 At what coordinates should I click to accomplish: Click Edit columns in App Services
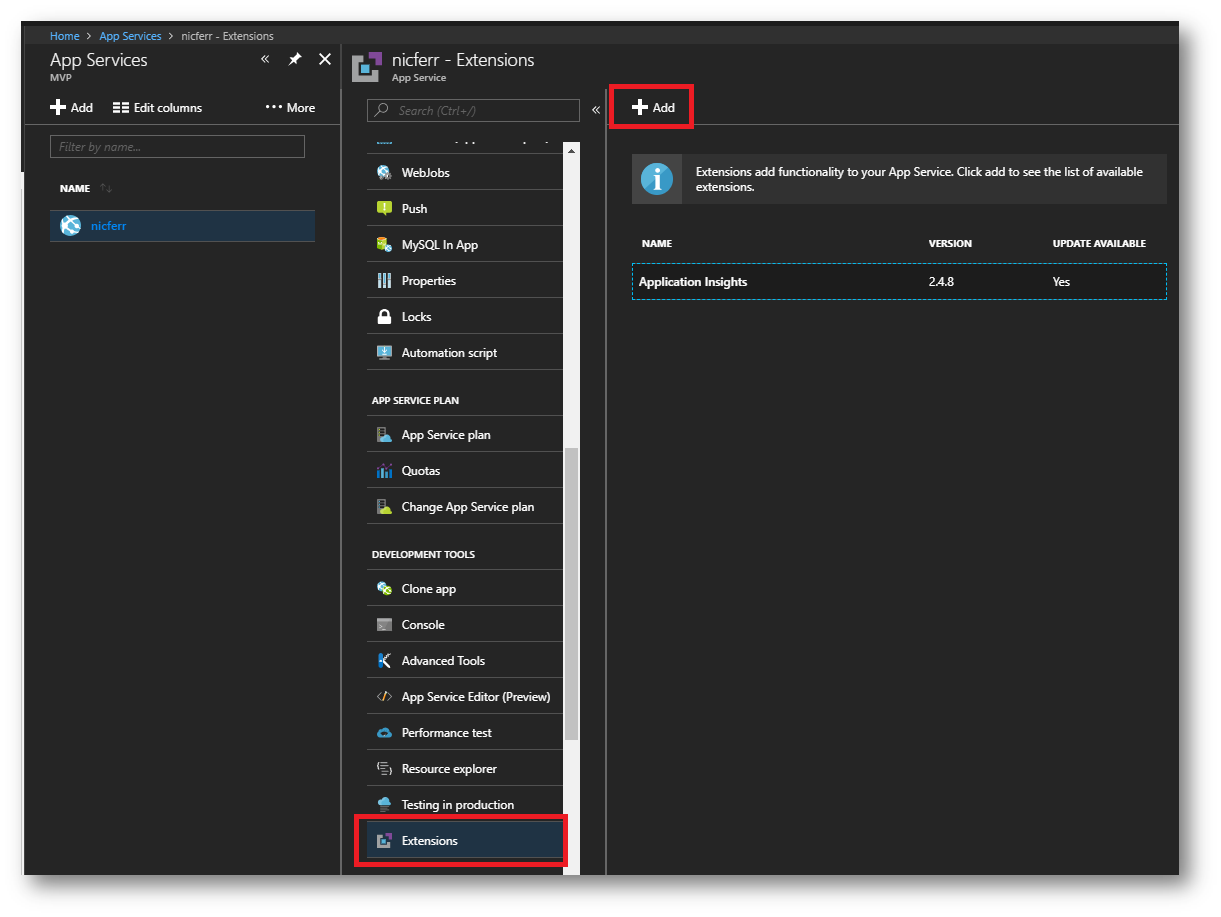[x=157, y=108]
